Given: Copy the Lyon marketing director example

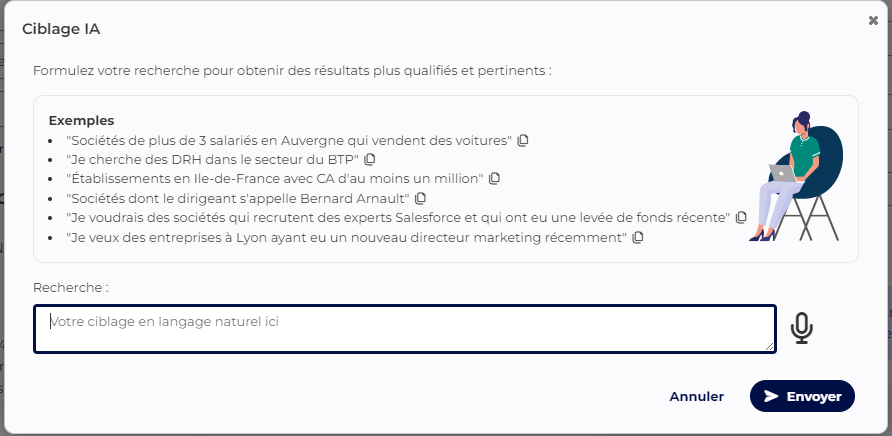Looking at the screenshot, I should (637, 237).
